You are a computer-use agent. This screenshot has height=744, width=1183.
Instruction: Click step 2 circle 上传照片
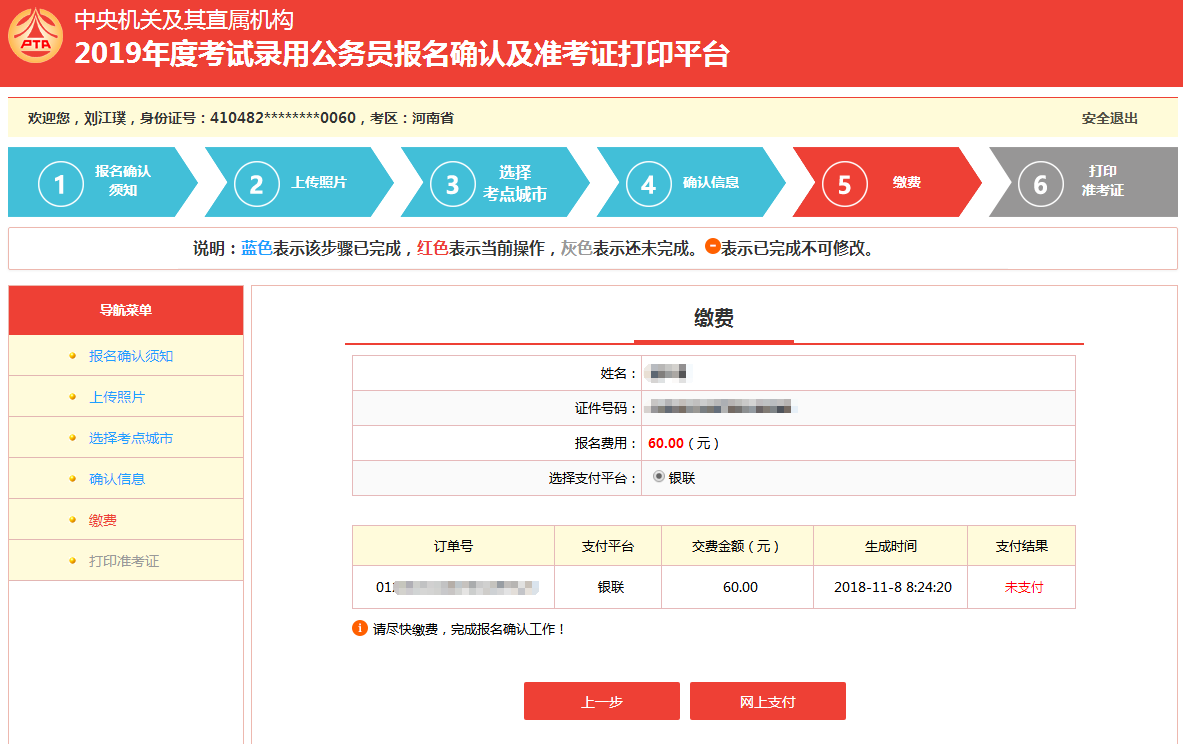tap(257, 183)
